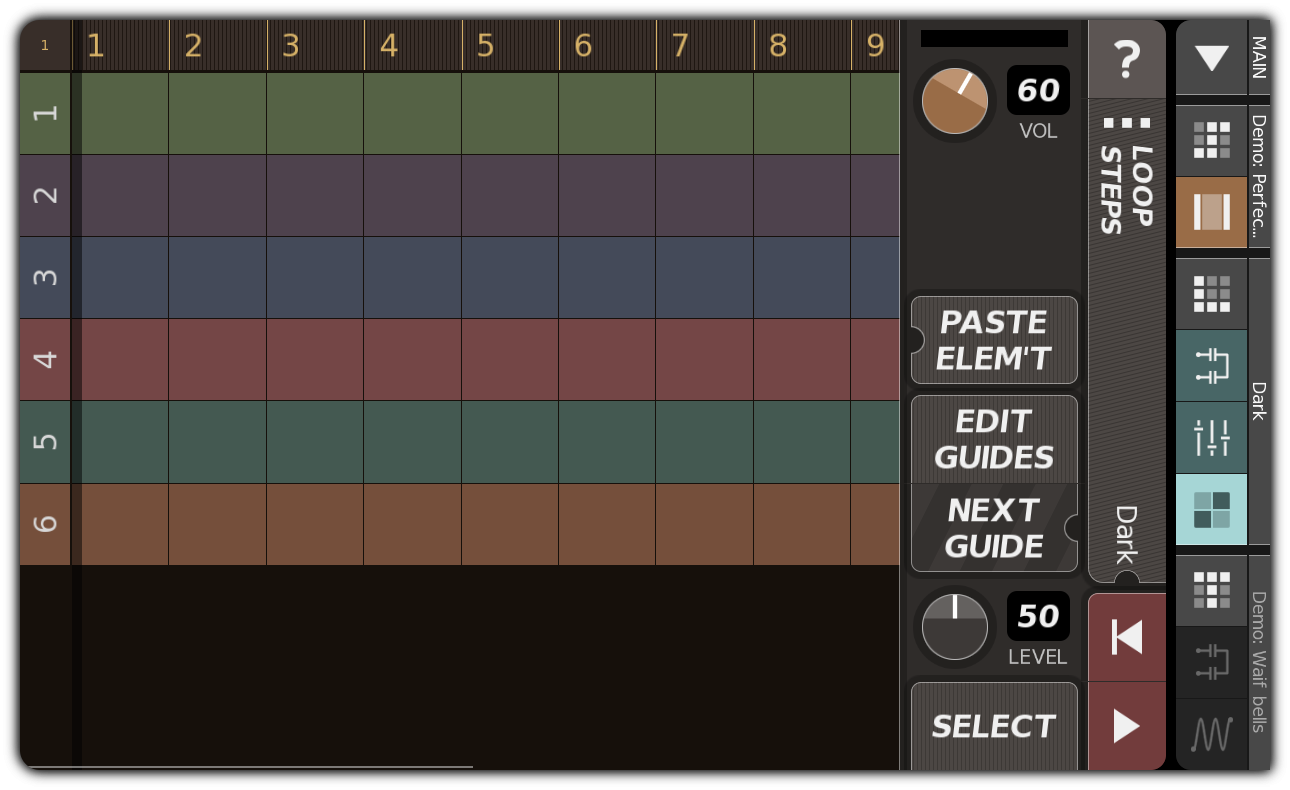Image resolution: width=1290 pixels, height=790 pixels.
Task: Adjust the VOL knob showing 60
Action: point(953,100)
